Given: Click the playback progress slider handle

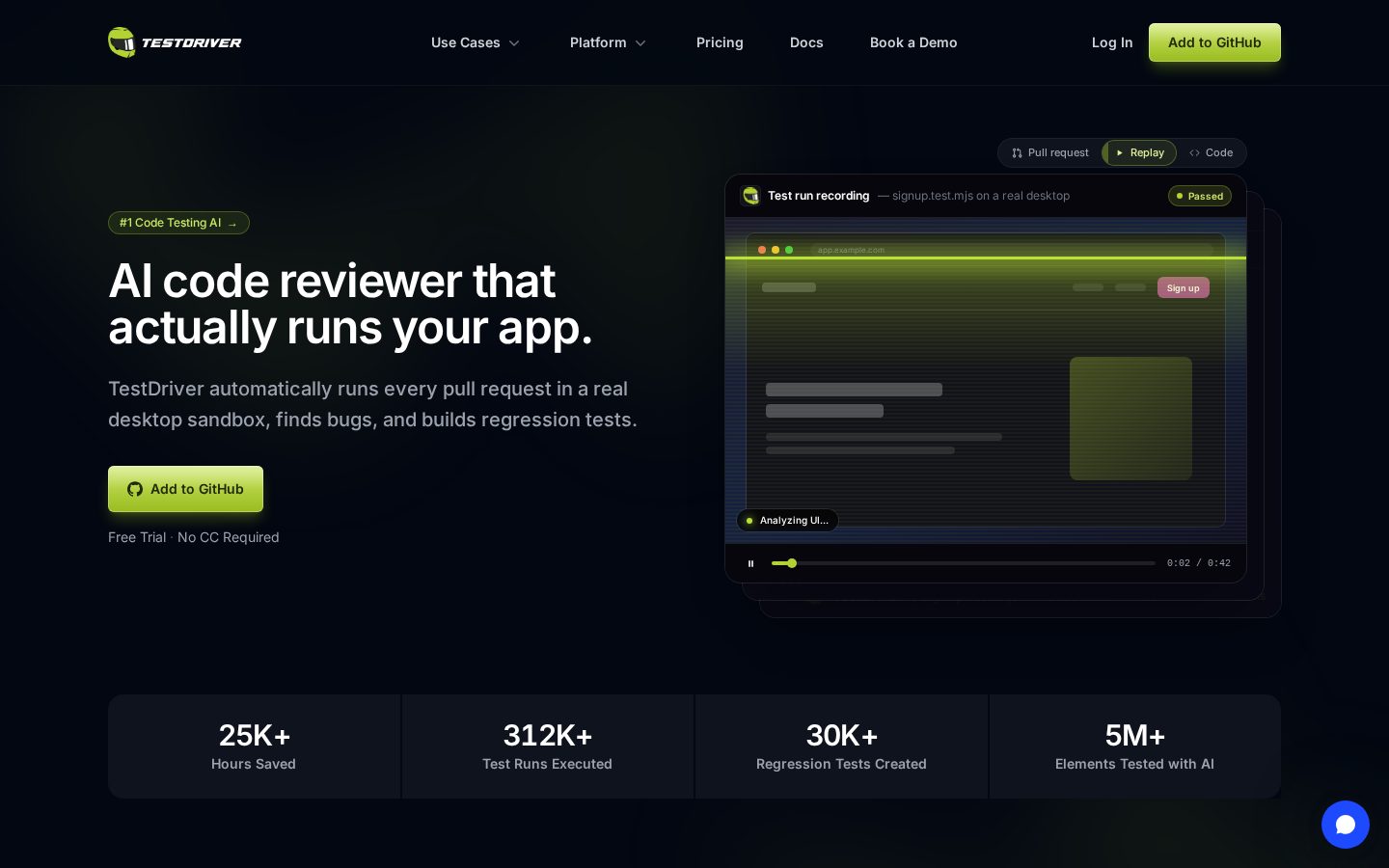Looking at the screenshot, I should (792, 563).
